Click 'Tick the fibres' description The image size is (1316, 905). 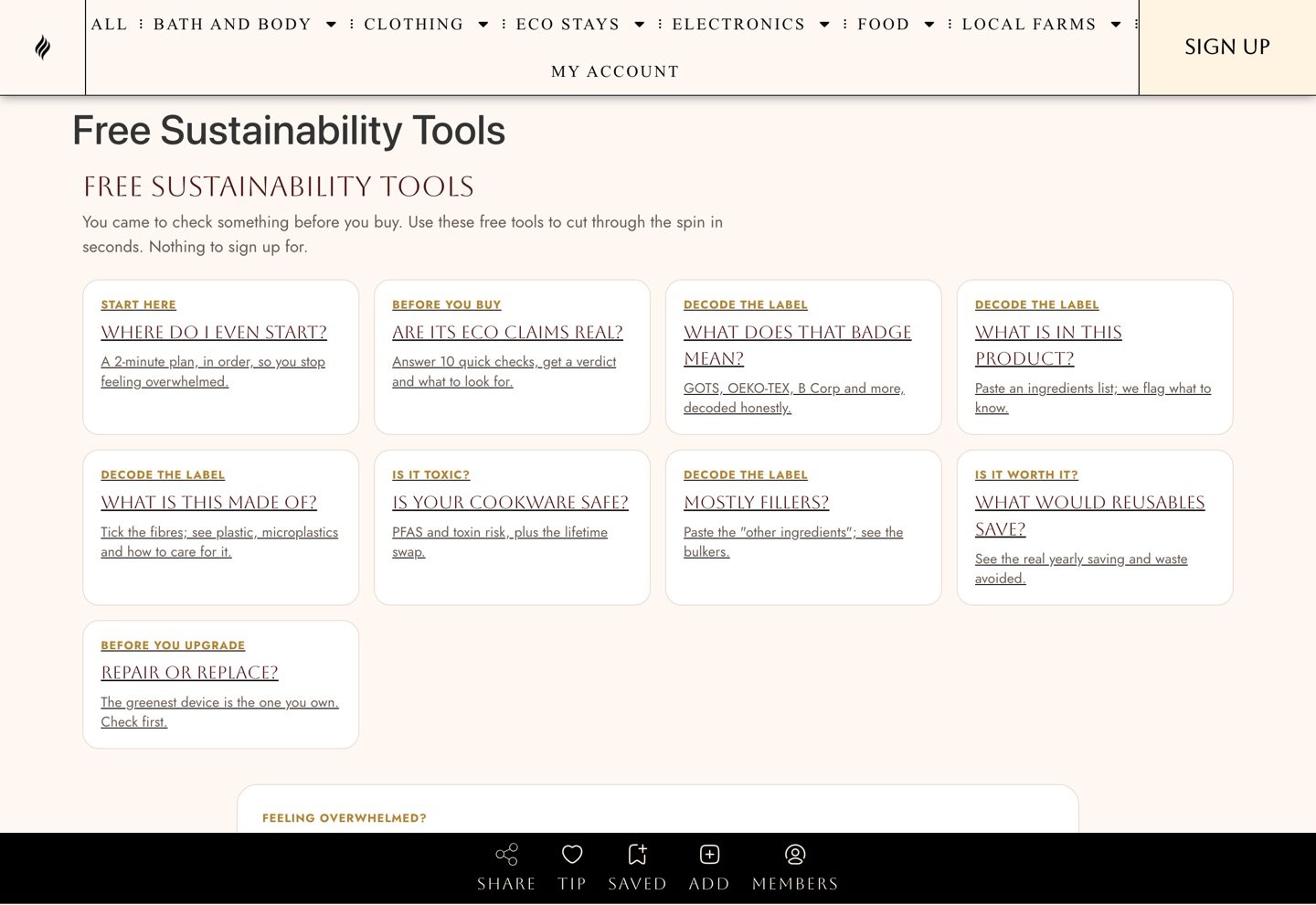219,541
